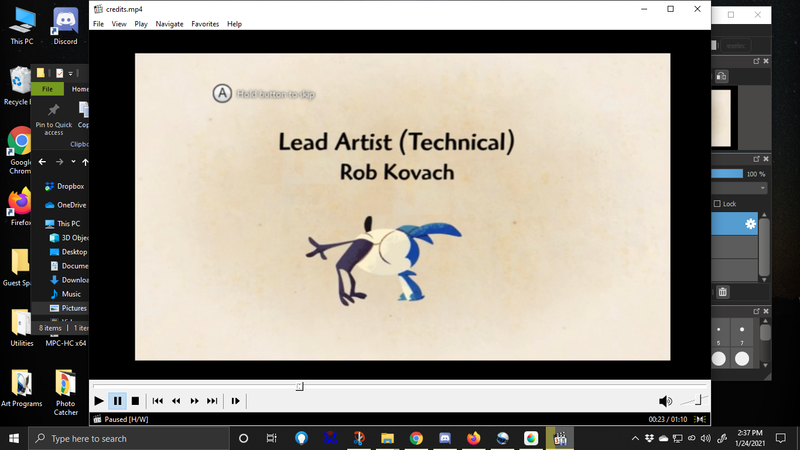Stop the video playback
Viewport: 800px width, 450px height.
[135, 401]
